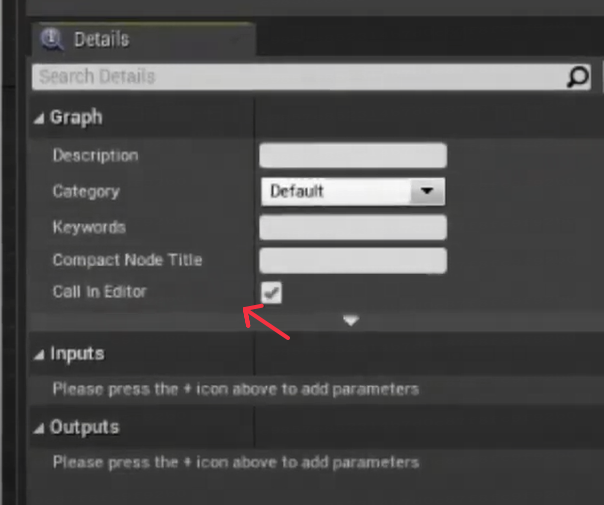Select the Details tab
Viewport: 604px width, 505px height.
point(143,39)
